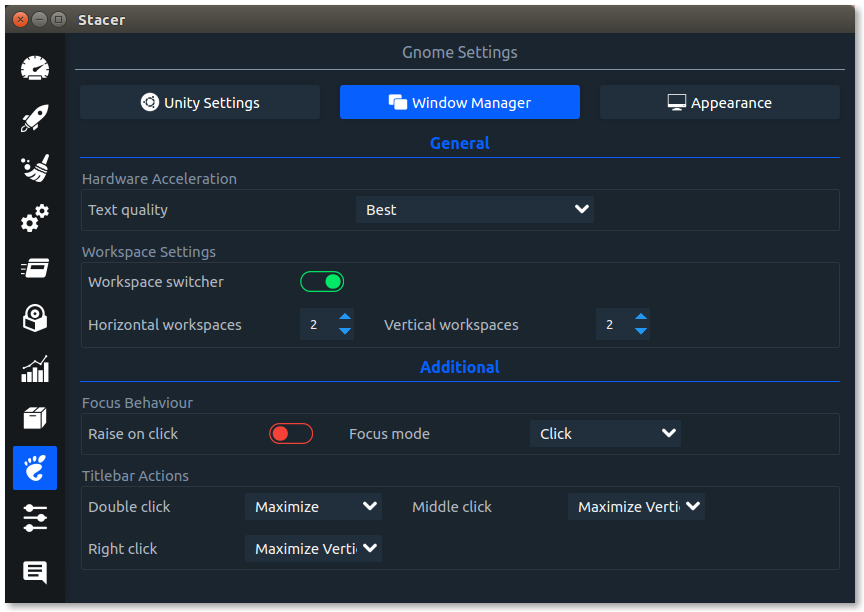Image resolution: width=864 pixels, height=612 pixels.
Task: Expand the Text quality dropdown
Action: pos(474,209)
